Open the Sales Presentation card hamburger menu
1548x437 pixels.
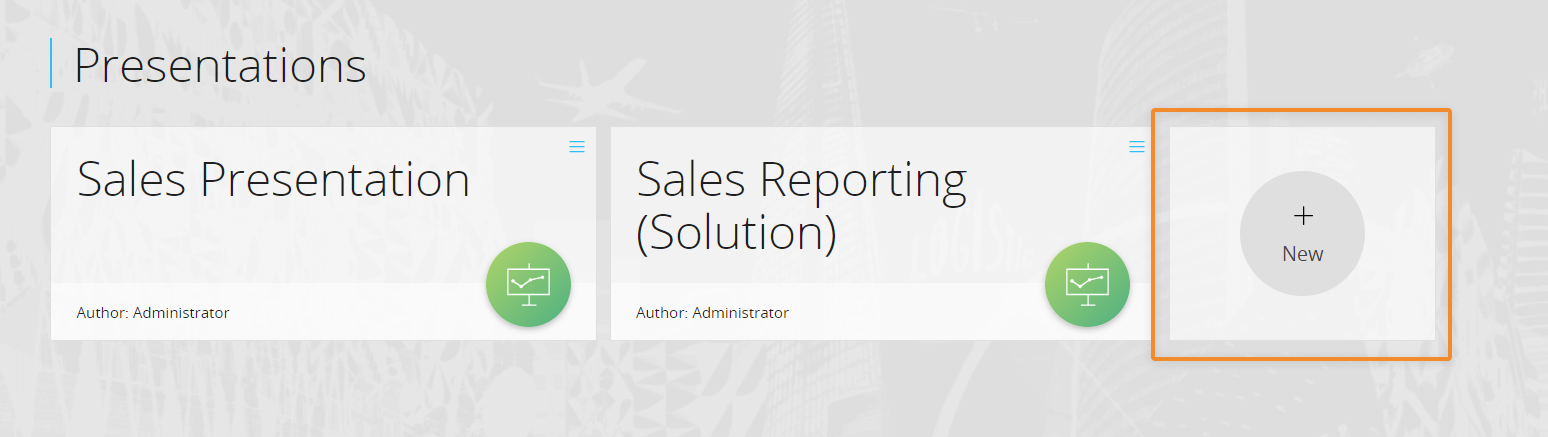point(577,147)
